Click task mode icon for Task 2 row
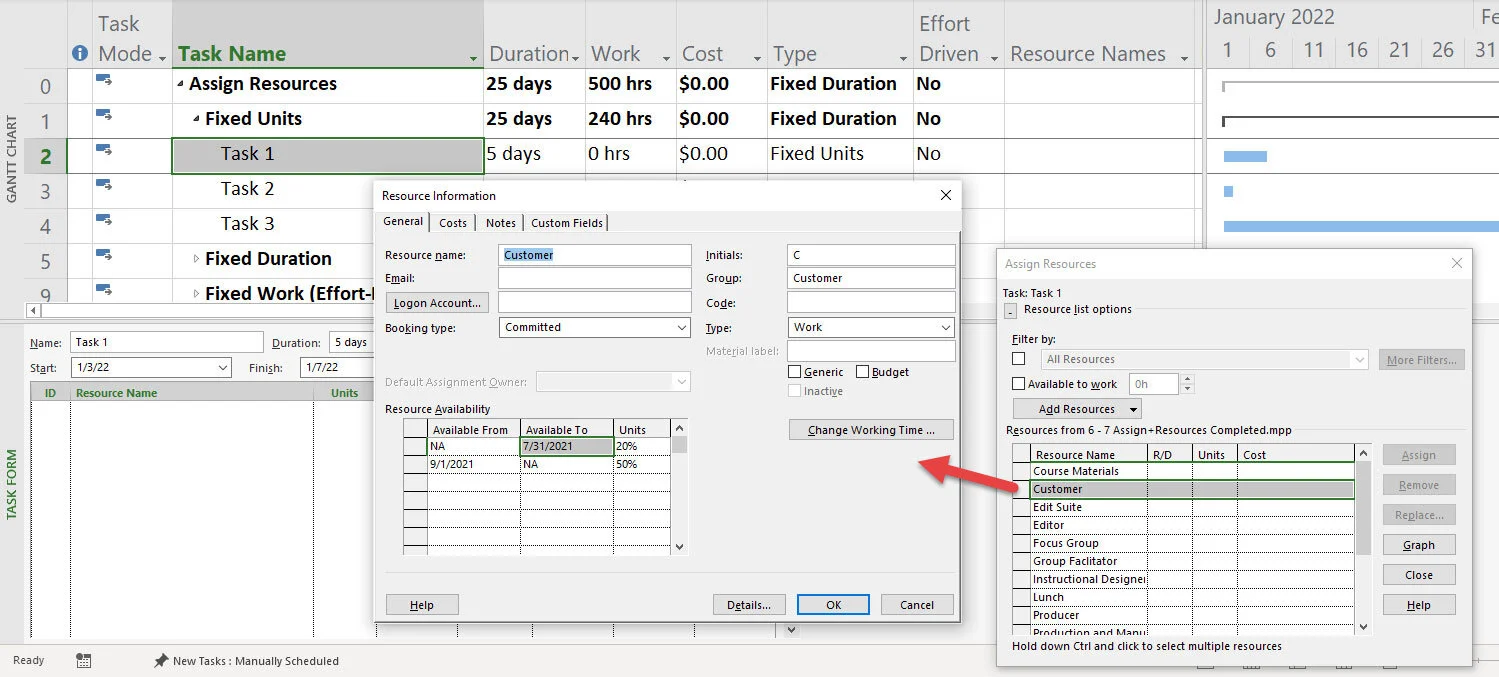Image resolution: width=1499 pixels, height=677 pixels. 104,185
